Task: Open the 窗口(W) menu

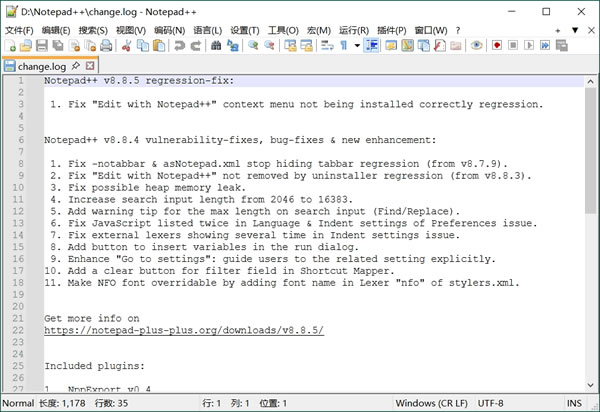Action: point(430,30)
